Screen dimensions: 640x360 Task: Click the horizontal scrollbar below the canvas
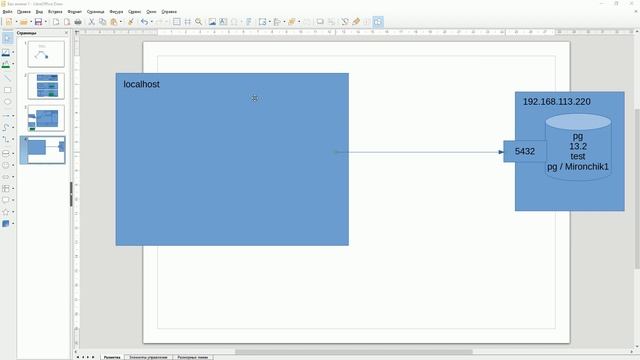353,352
